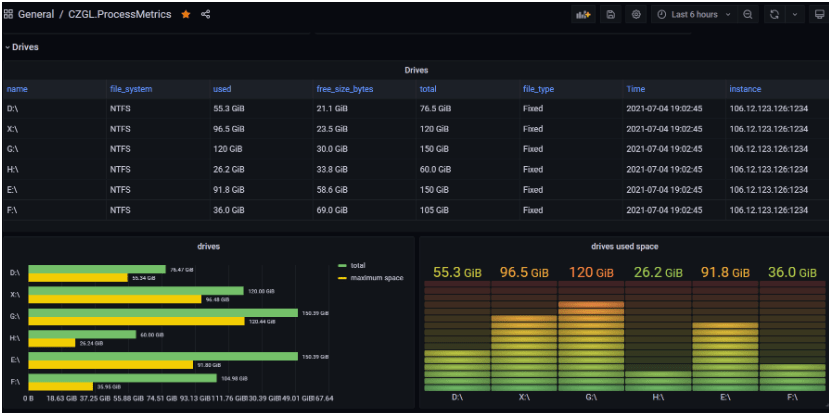Viewport: 829px width, 413px height.
Task: Save the dashboard with disk icon
Action: tap(611, 15)
